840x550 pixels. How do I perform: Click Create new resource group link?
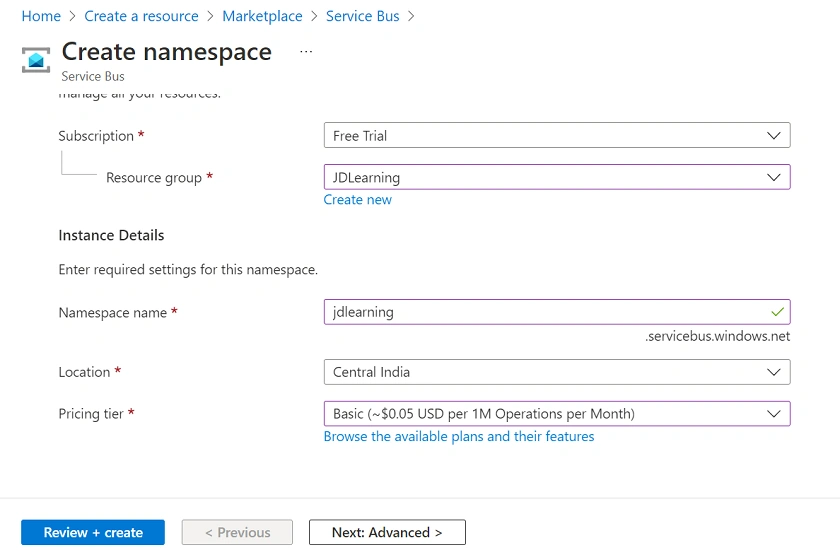[x=358, y=200]
